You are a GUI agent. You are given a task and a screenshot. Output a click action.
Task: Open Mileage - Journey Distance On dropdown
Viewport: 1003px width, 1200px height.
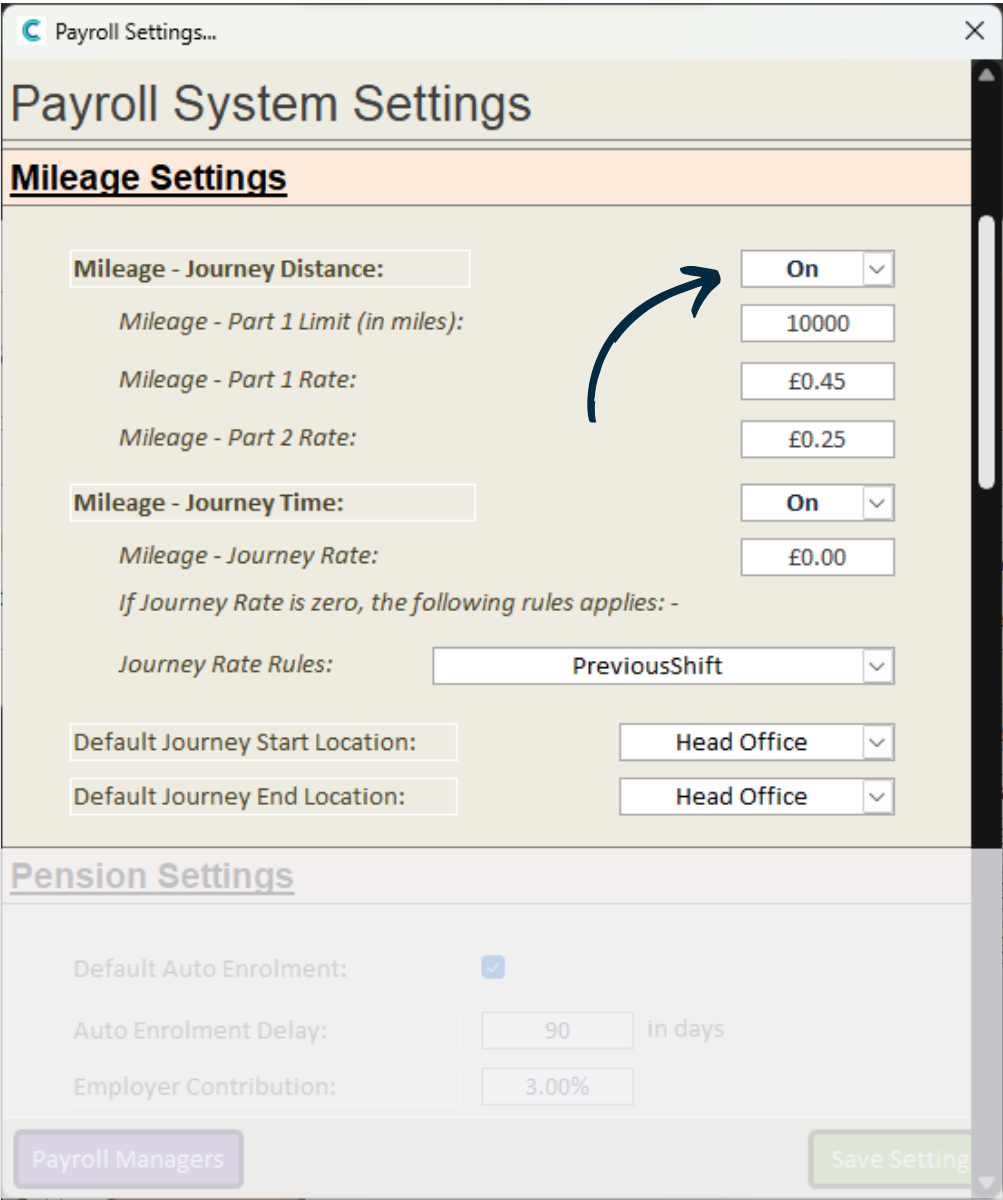click(x=817, y=269)
